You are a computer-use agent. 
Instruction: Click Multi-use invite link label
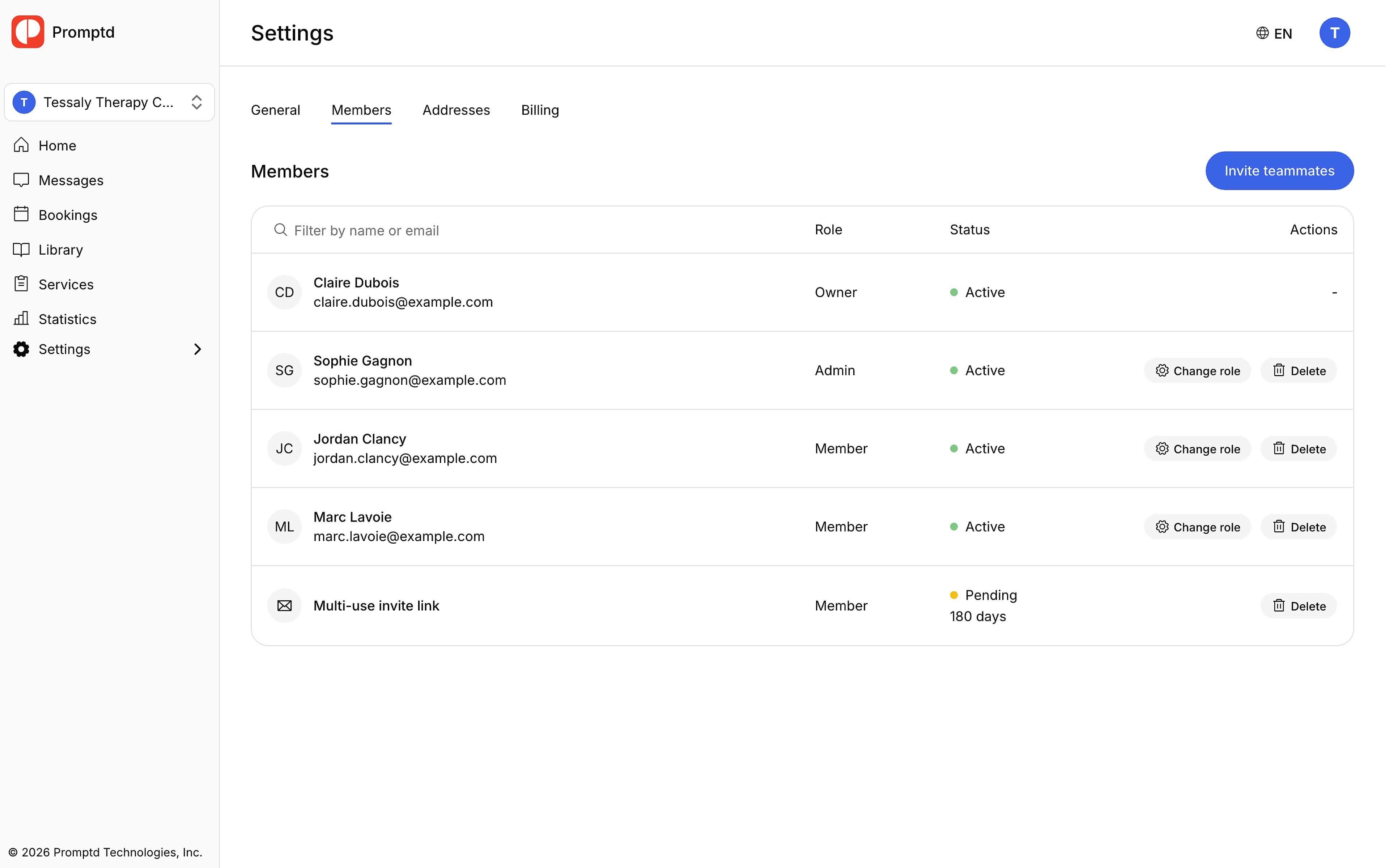pos(376,606)
